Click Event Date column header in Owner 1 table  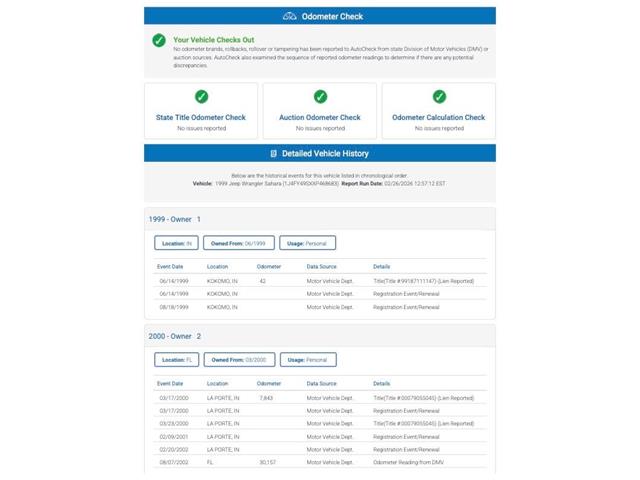[x=170, y=267]
